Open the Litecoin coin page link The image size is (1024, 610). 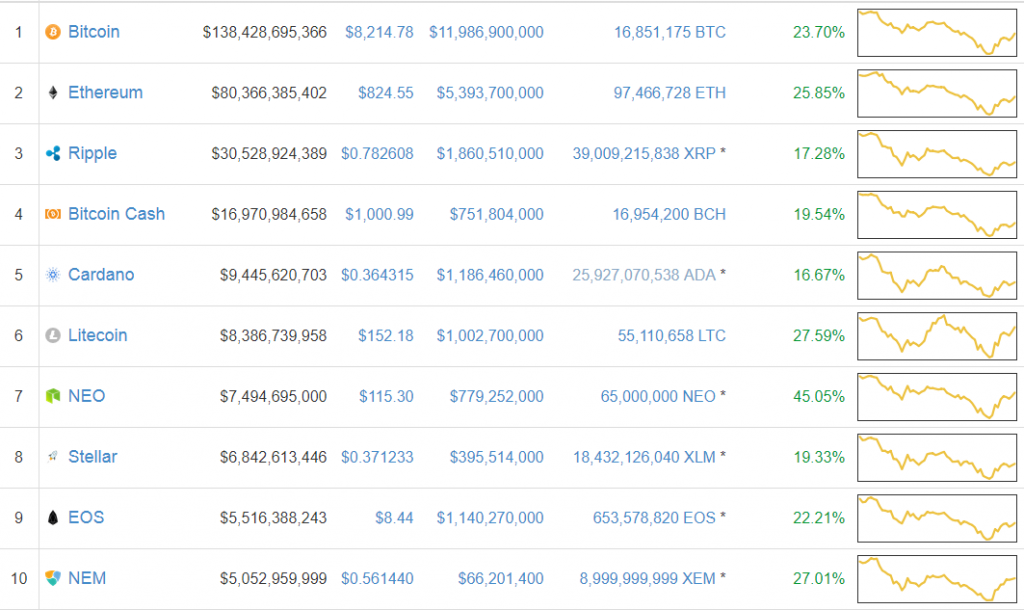(97, 335)
